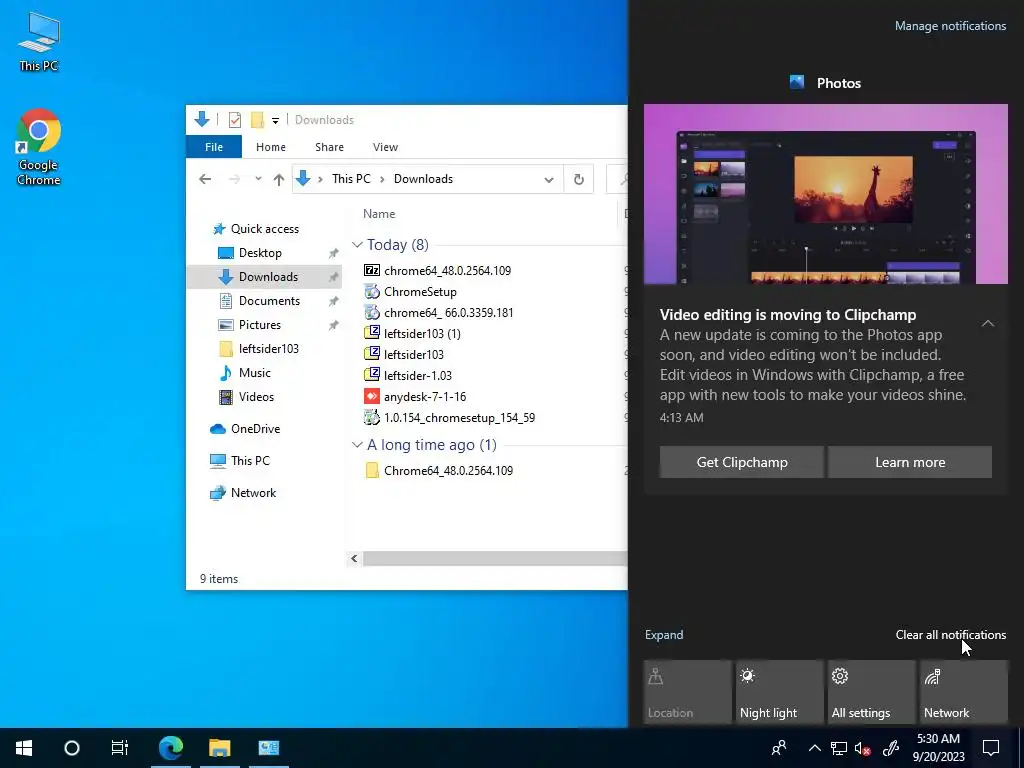Select anydesk-7-1-16 file
The image size is (1024, 768).
tap(424, 396)
